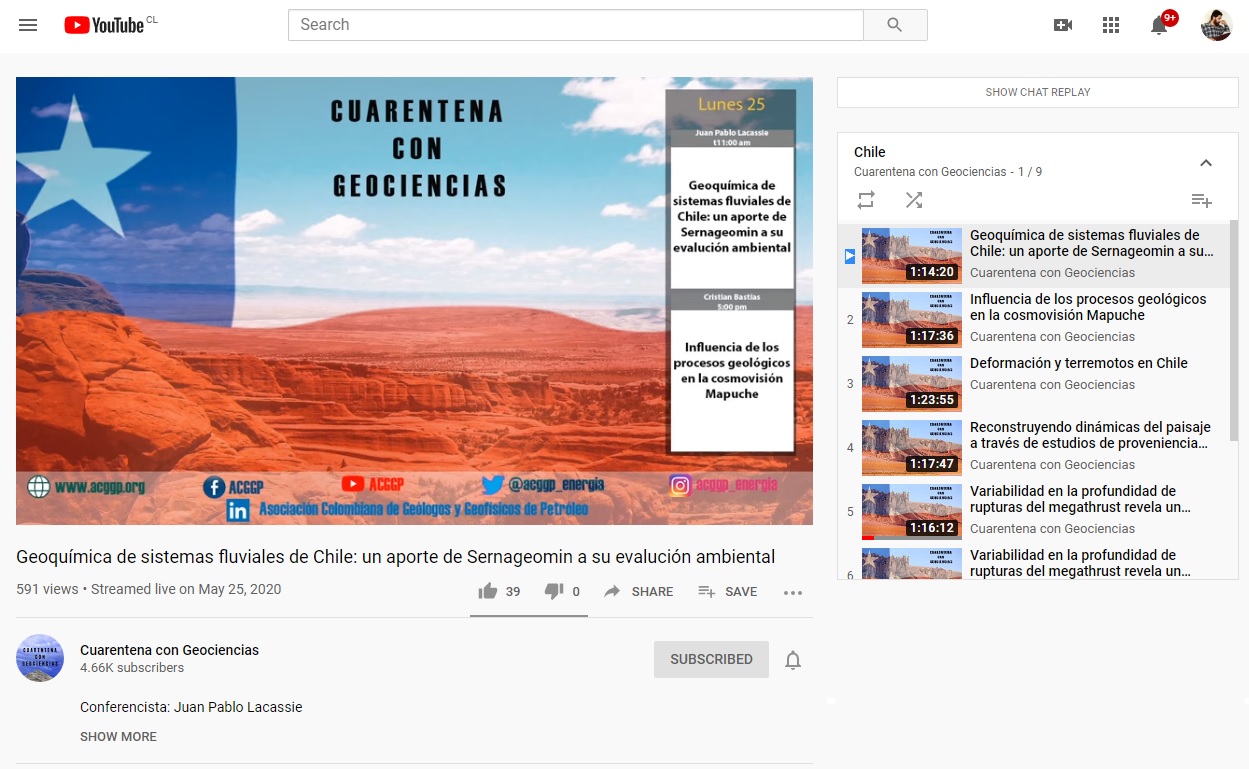Expand description with Show More
The width and height of the screenshot is (1249, 769).
click(x=118, y=737)
